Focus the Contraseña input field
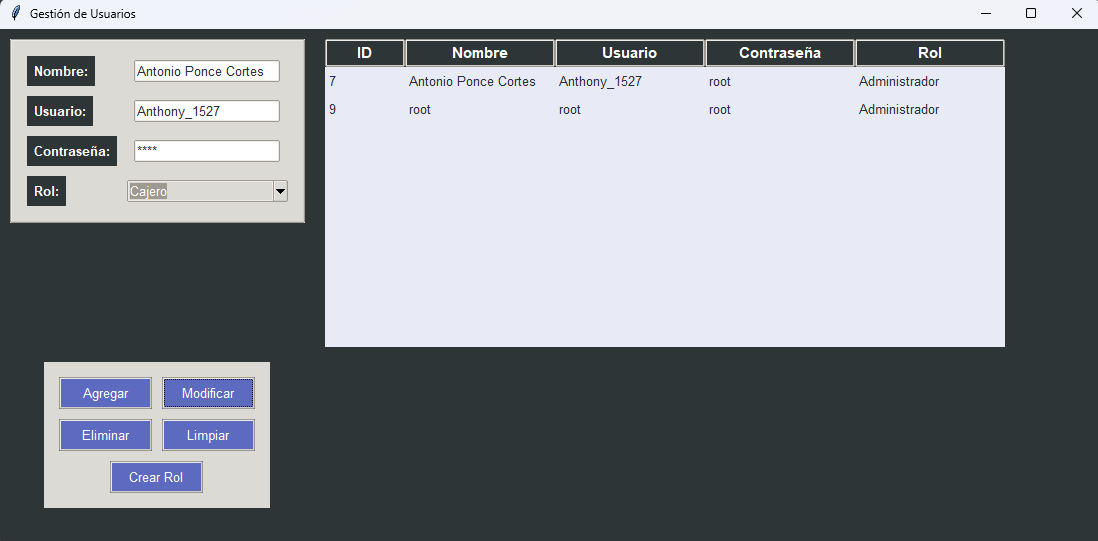The height and width of the screenshot is (541, 1098). tap(207, 151)
